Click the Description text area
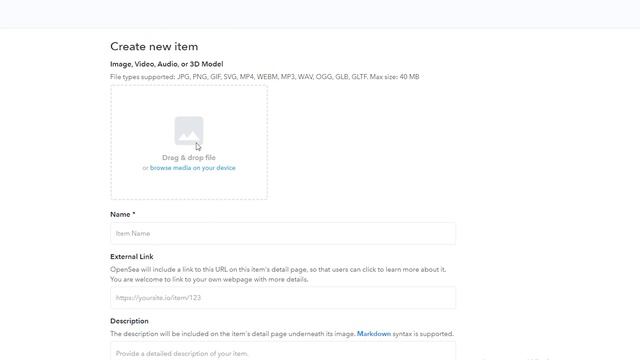This screenshot has width=640, height=360. point(283,351)
